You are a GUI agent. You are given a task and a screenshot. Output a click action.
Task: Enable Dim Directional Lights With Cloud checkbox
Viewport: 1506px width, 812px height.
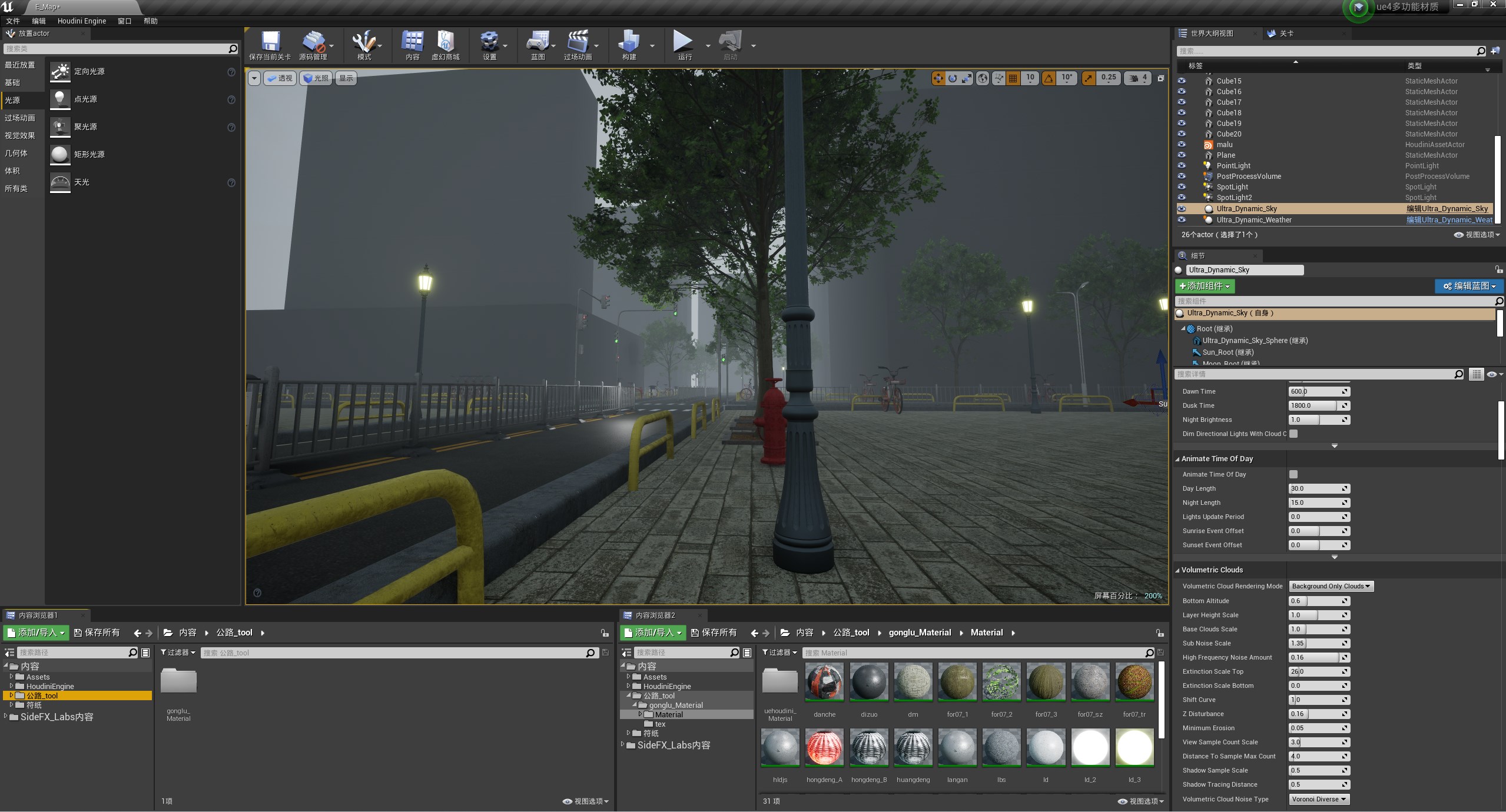tap(1293, 434)
